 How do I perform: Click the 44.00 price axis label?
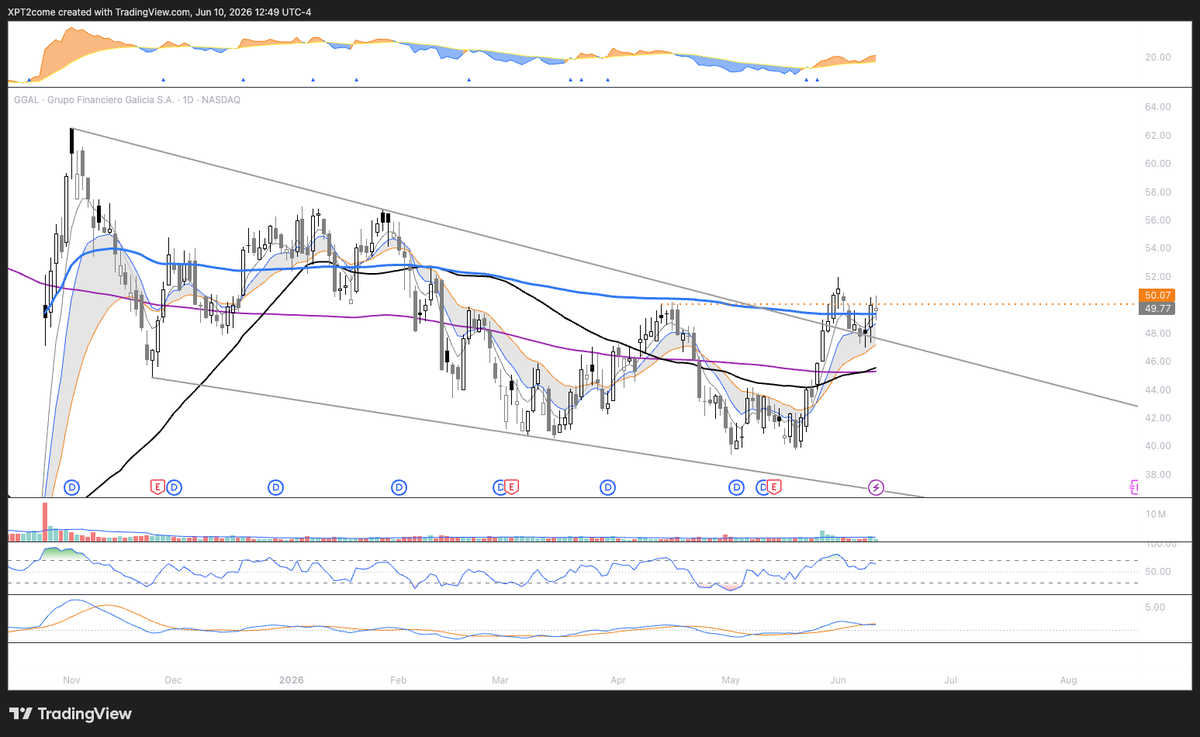(x=1158, y=389)
